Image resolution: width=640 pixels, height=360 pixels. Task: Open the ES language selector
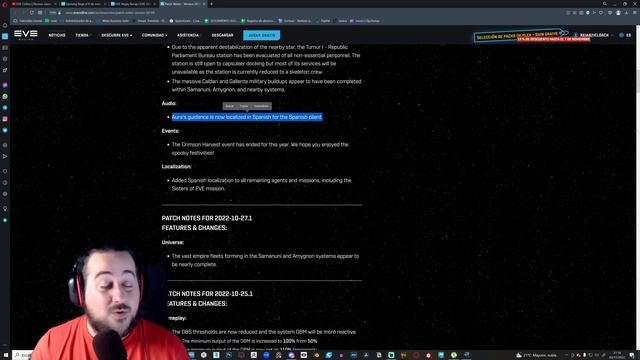click(625, 36)
